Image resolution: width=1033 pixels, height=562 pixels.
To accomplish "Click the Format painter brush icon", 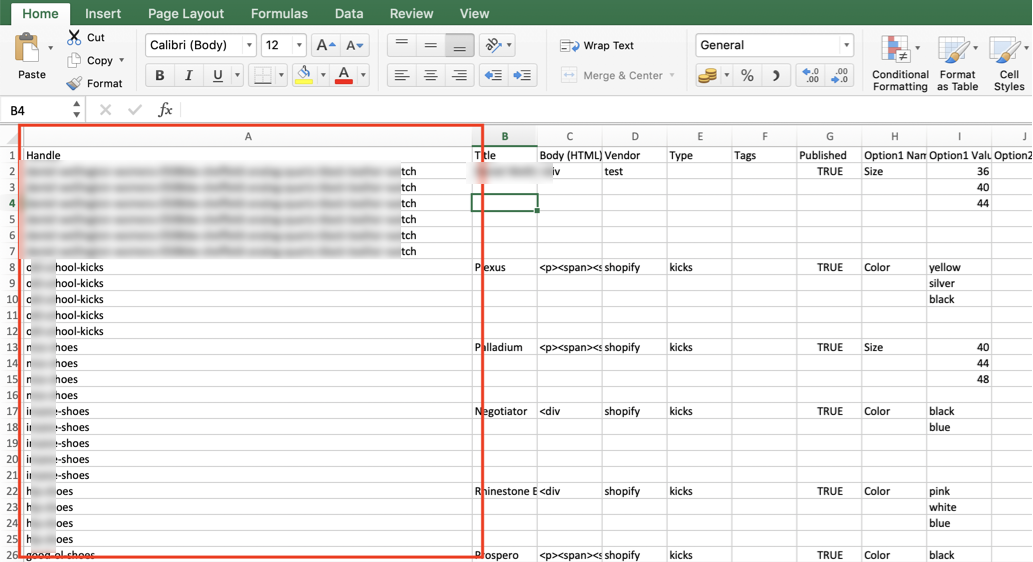I will 74,83.
